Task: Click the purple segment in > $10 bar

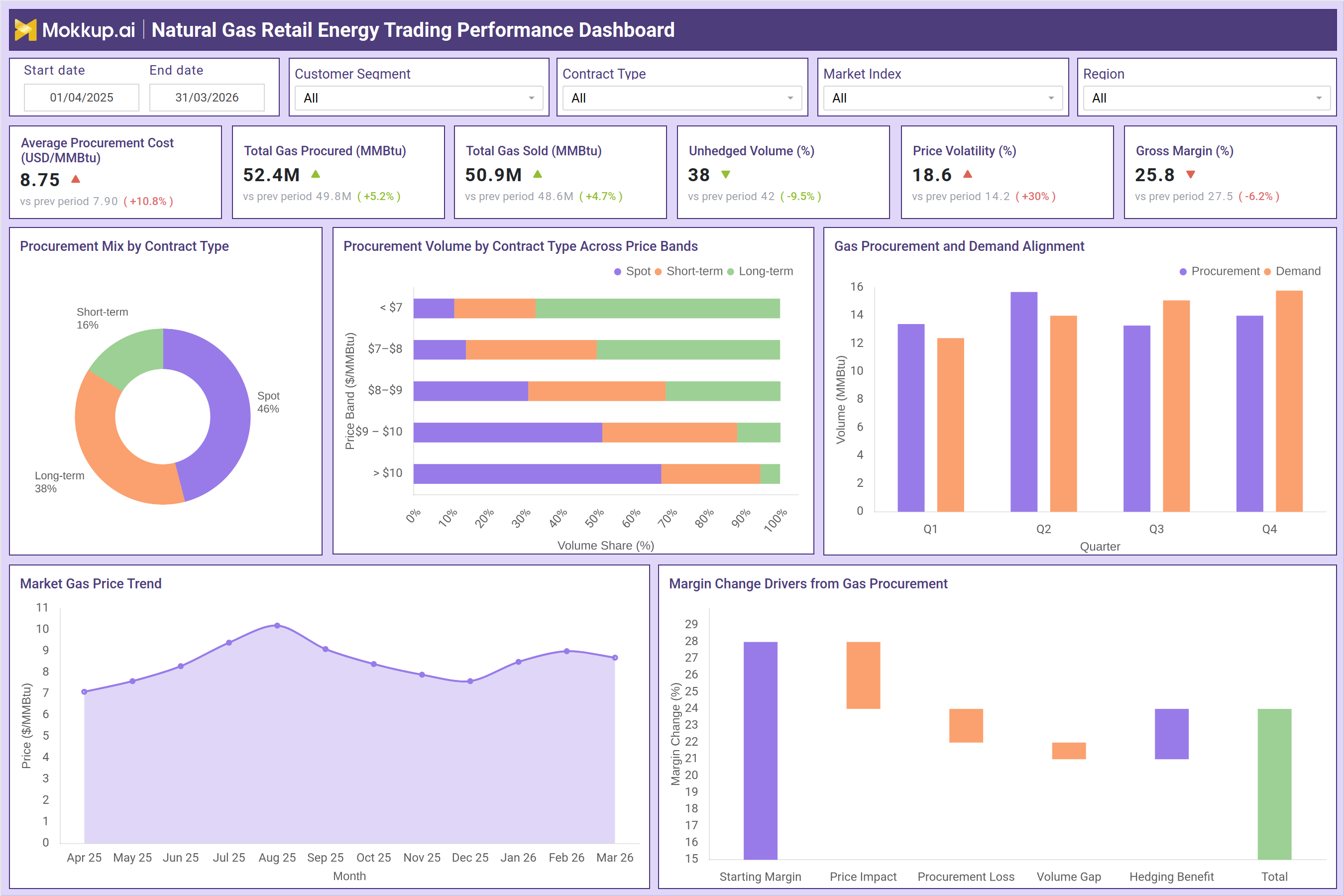Action: click(537, 474)
